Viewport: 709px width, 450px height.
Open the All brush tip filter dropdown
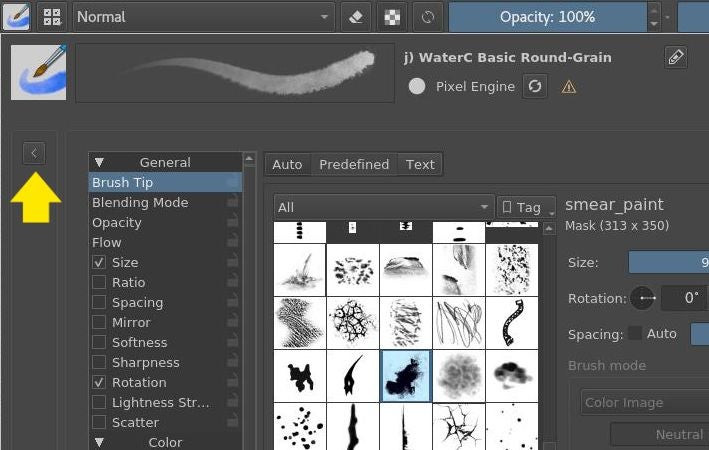pyautogui.click(x=383, y=207)
